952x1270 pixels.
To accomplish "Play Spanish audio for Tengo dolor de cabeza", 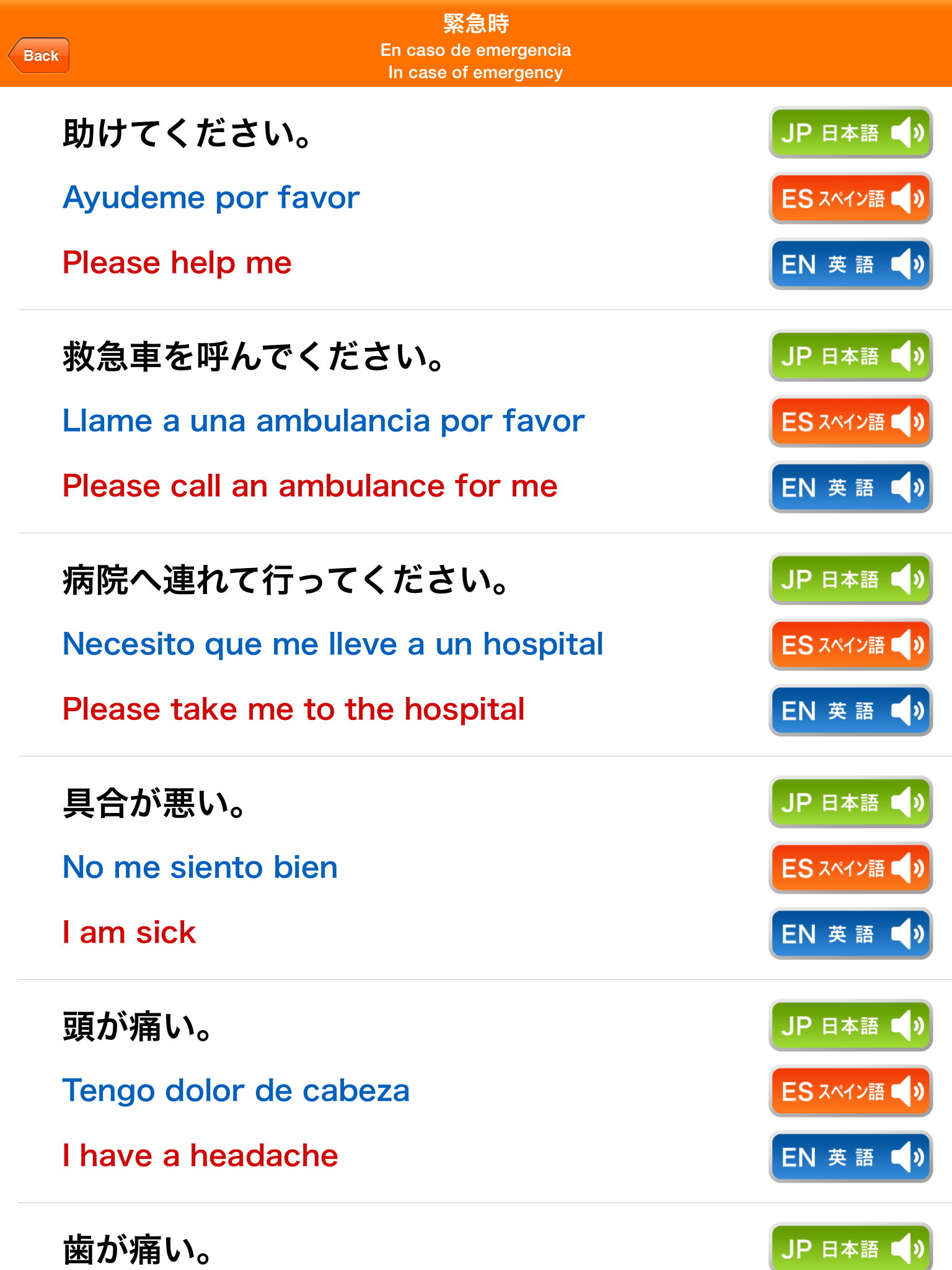I will [850, 1091].
